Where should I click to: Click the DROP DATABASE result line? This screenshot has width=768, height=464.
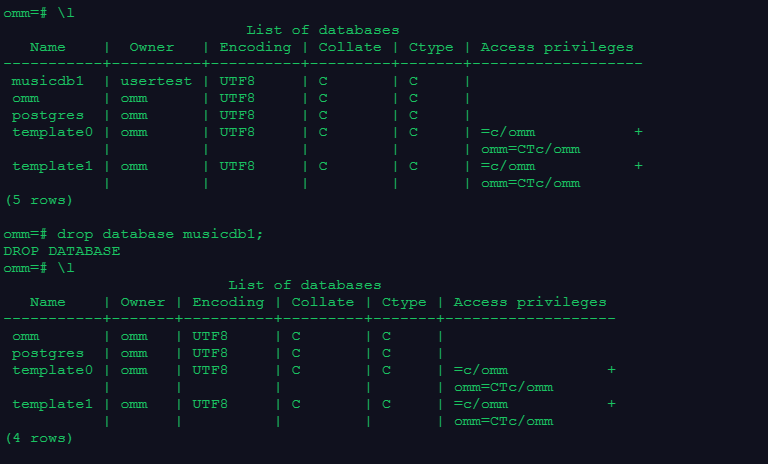[62, 251]
